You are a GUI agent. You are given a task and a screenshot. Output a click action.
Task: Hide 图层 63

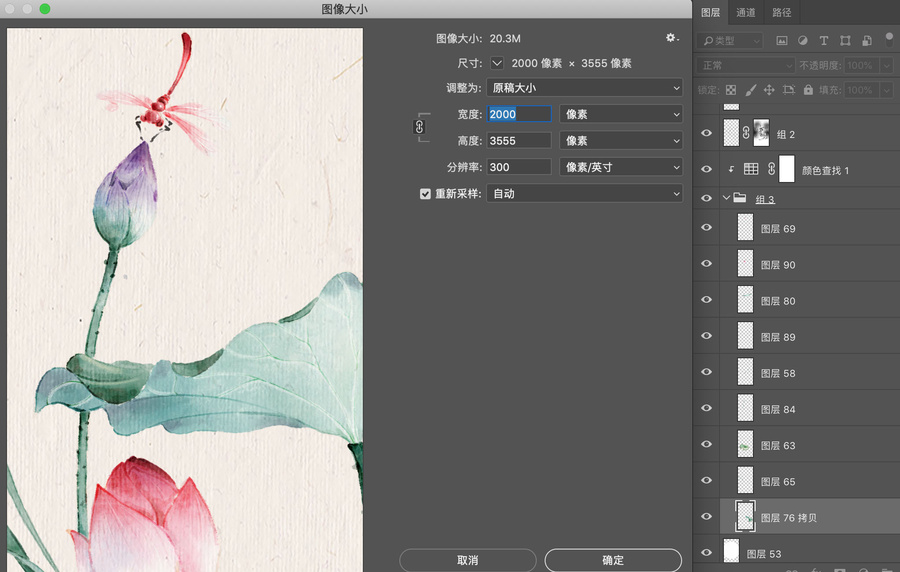point(707,445)
